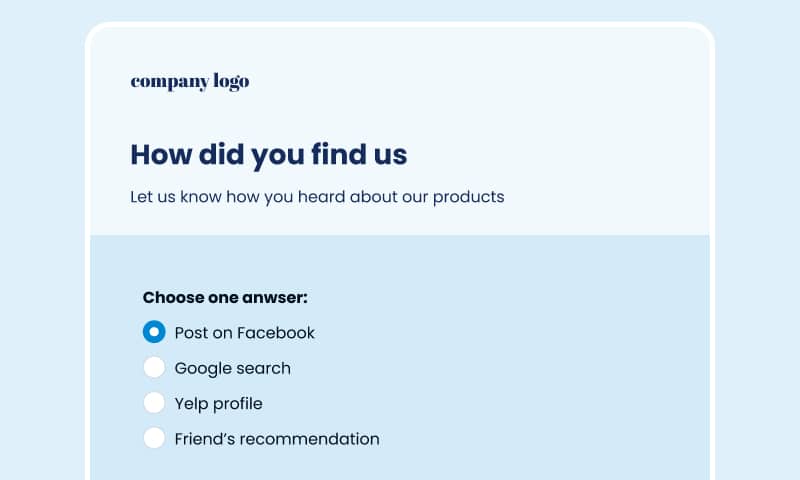
Task: Click the word "find" in the heading
Action: coord(339,154)
